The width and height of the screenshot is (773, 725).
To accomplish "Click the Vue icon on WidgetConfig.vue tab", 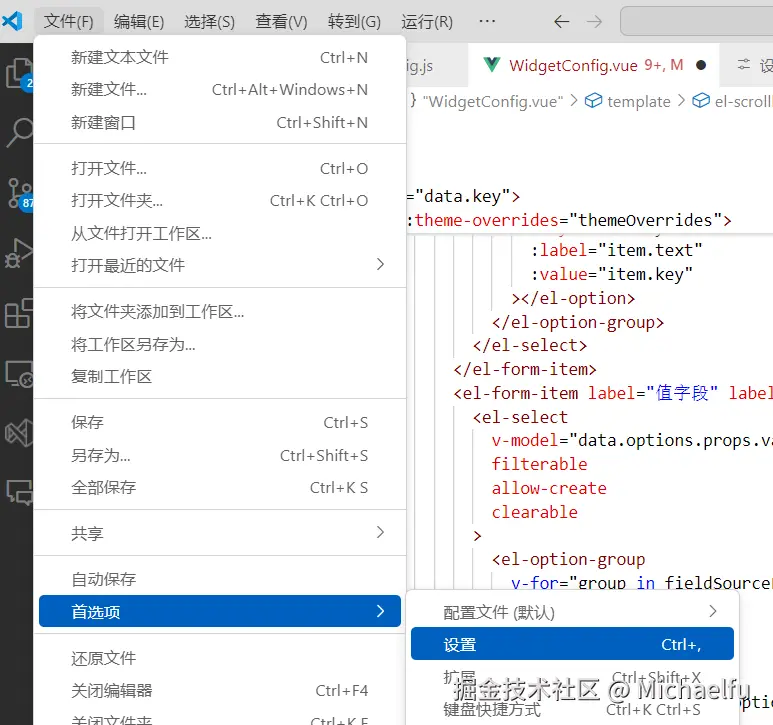I will pos(492,65).
